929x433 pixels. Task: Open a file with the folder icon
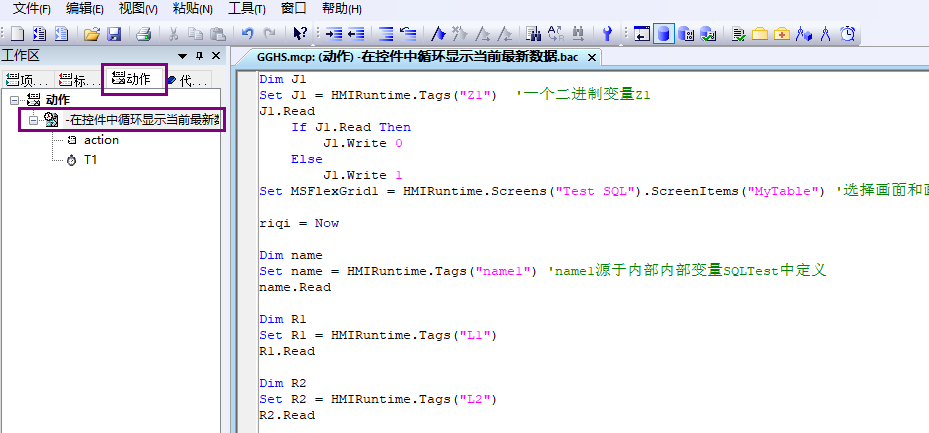pos(91,34)
